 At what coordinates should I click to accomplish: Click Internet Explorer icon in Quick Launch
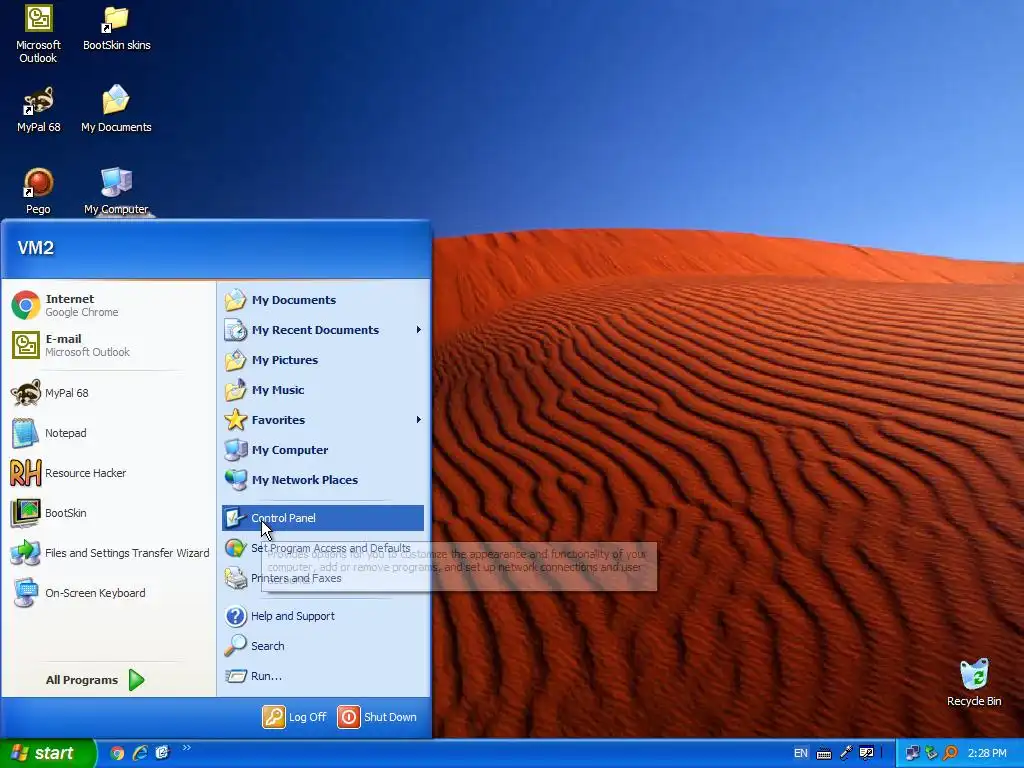tap(140, 753)
